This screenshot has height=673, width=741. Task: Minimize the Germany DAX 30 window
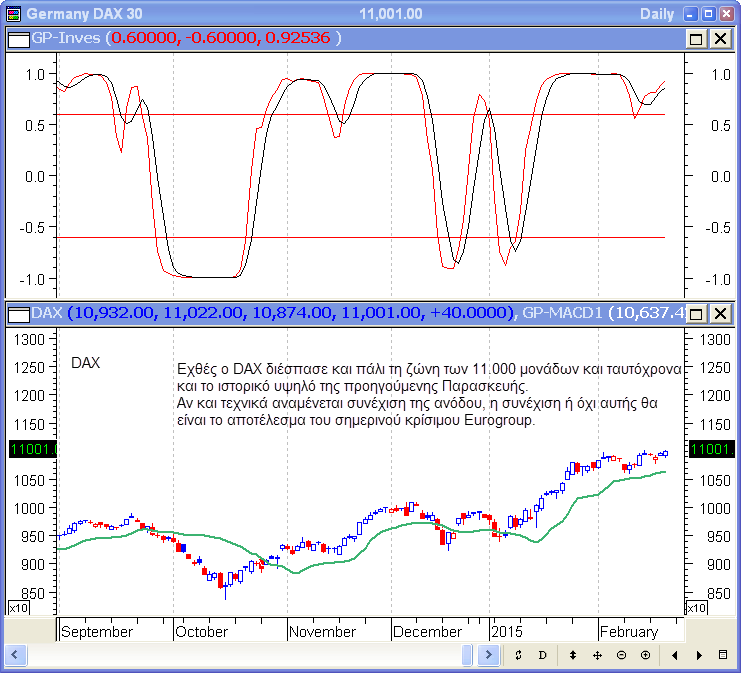(x=690, y=14)
